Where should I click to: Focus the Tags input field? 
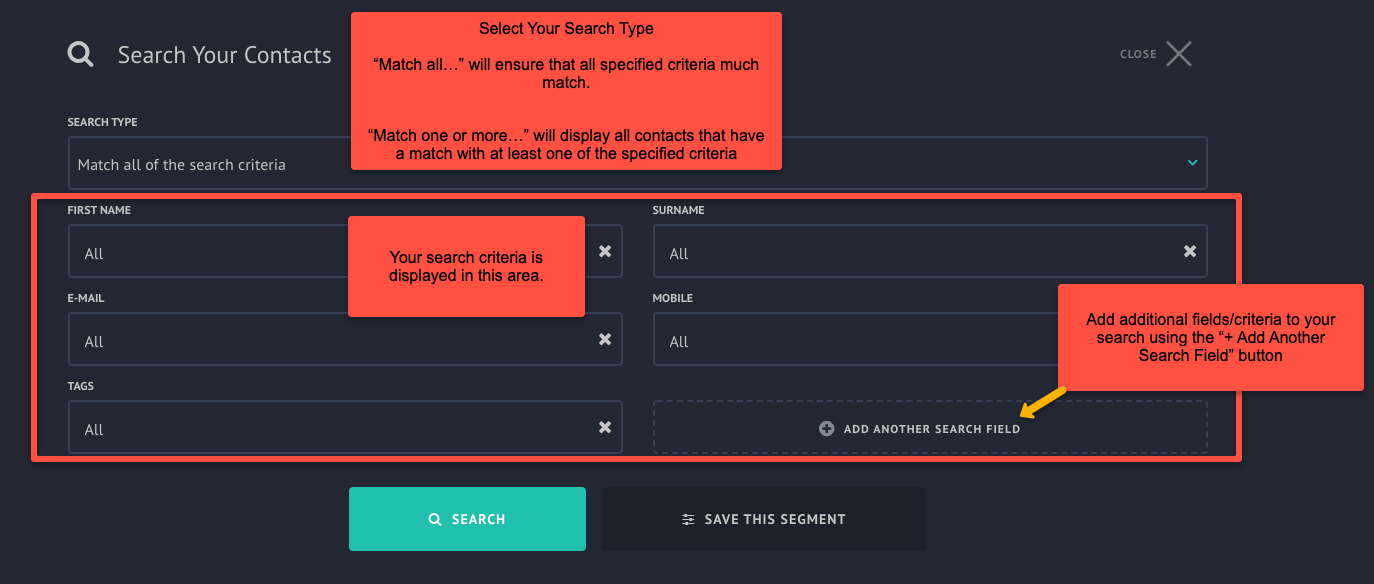[345, 427]
